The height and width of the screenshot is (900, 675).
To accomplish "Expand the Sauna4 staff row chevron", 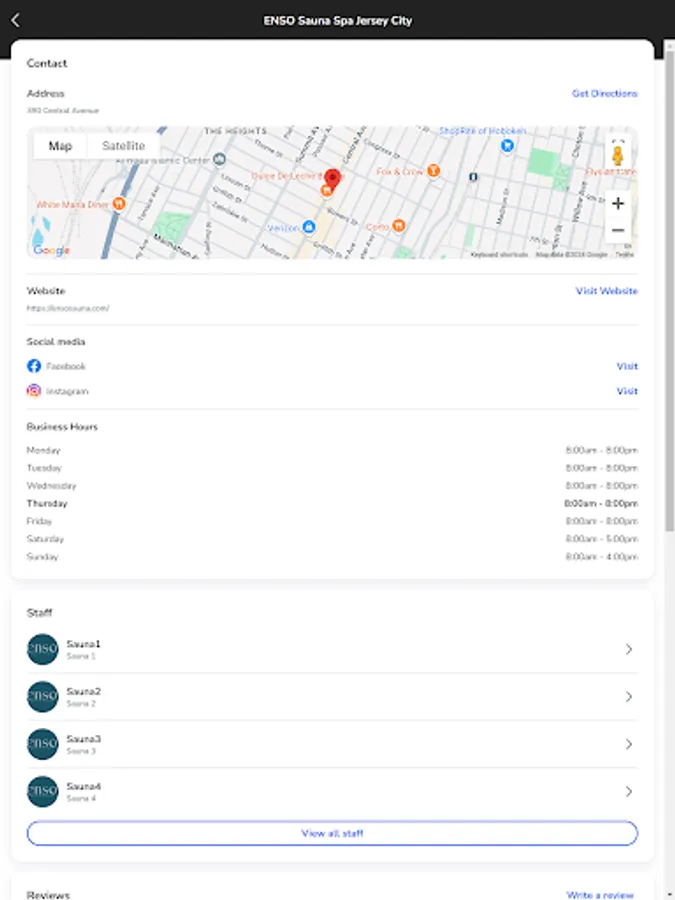I will coord(629,792).
